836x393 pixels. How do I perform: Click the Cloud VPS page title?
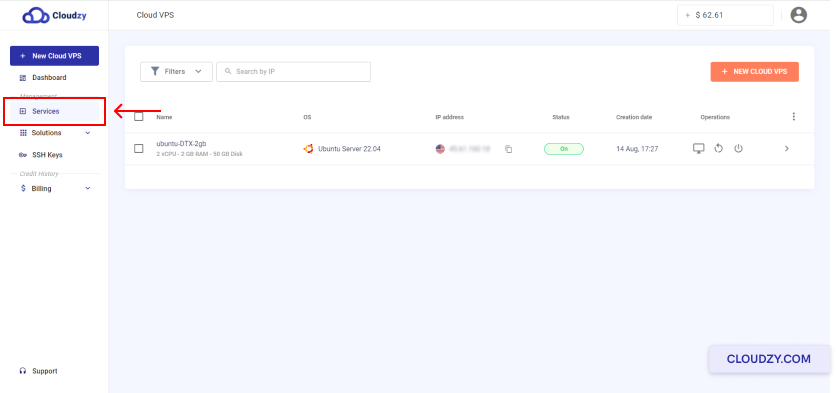(155, 15)
